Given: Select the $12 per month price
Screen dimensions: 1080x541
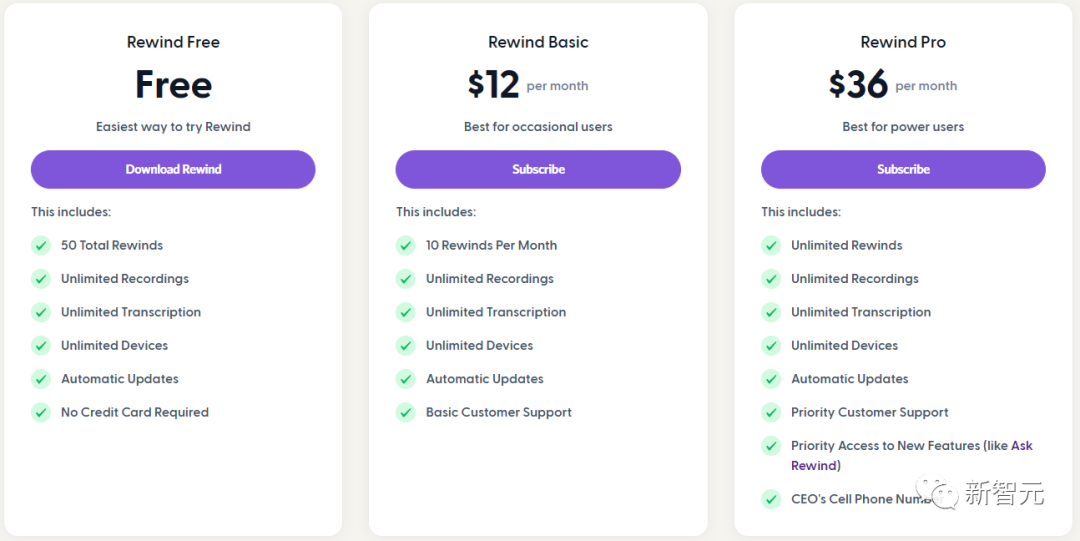Looking at the screenshot, I should 528,85.
